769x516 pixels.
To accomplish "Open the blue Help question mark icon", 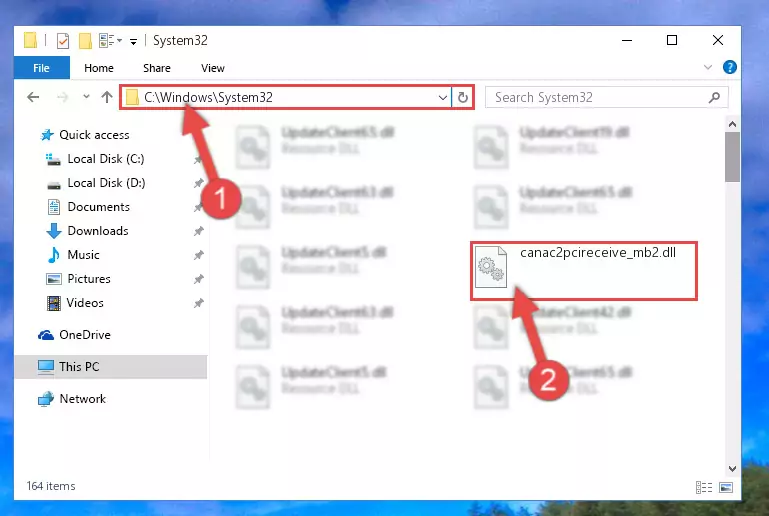I will pyautogui.click(x=729, y=67).
